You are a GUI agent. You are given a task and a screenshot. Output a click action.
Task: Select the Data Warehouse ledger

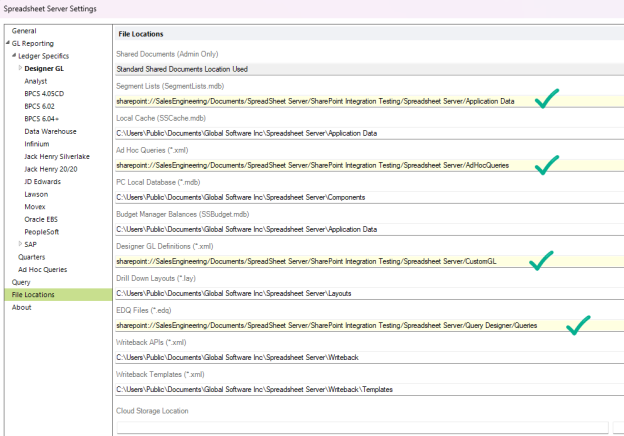(52, 131)
